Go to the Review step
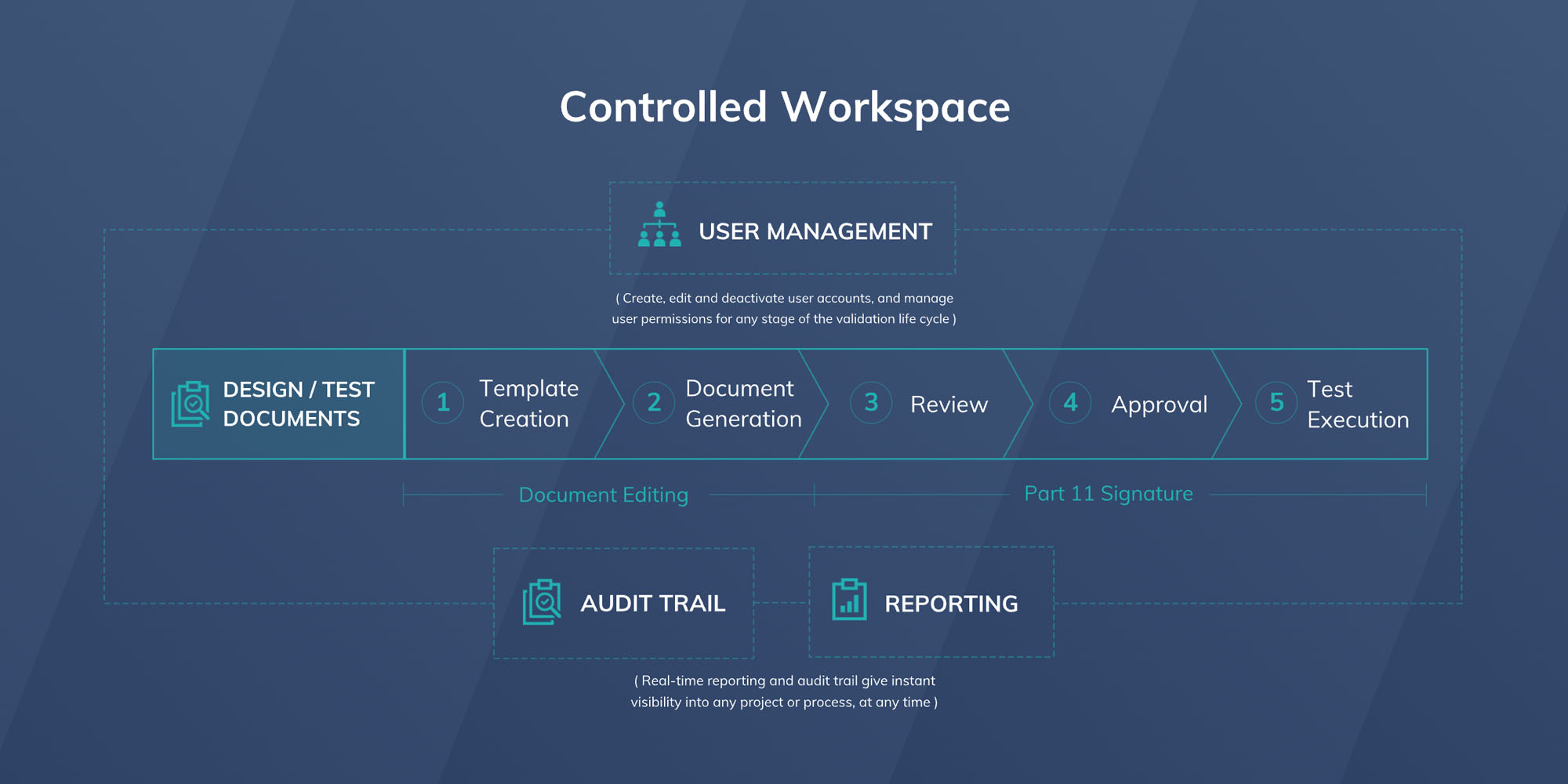Screen dimensions: 1568x784 coord(949,405)
